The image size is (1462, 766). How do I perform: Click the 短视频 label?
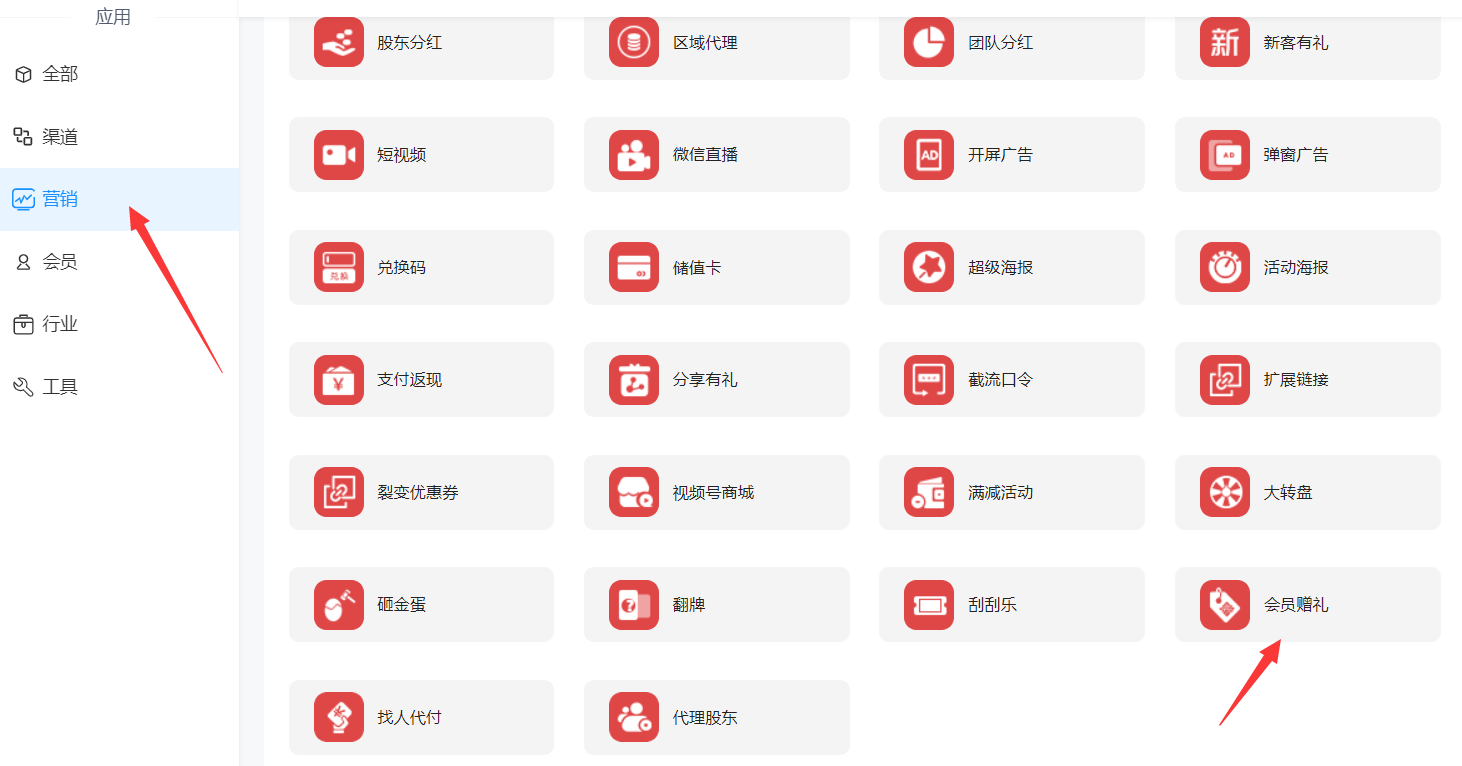click(x=402, y=155)
